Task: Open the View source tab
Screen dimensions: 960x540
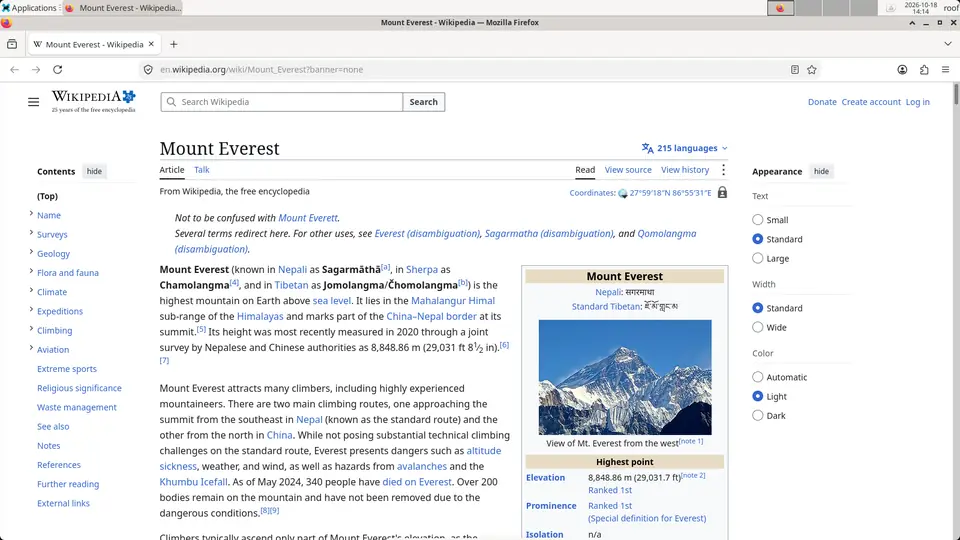Action: click(x=628, y=170)
